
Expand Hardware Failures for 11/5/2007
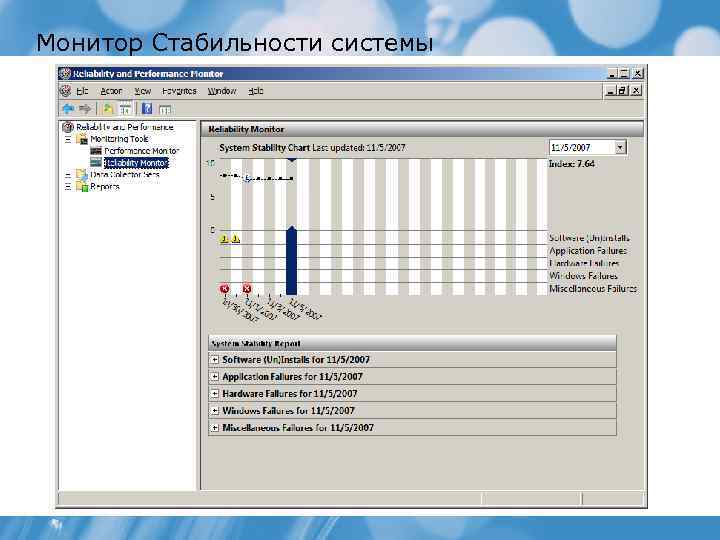(x=214, y=394)
